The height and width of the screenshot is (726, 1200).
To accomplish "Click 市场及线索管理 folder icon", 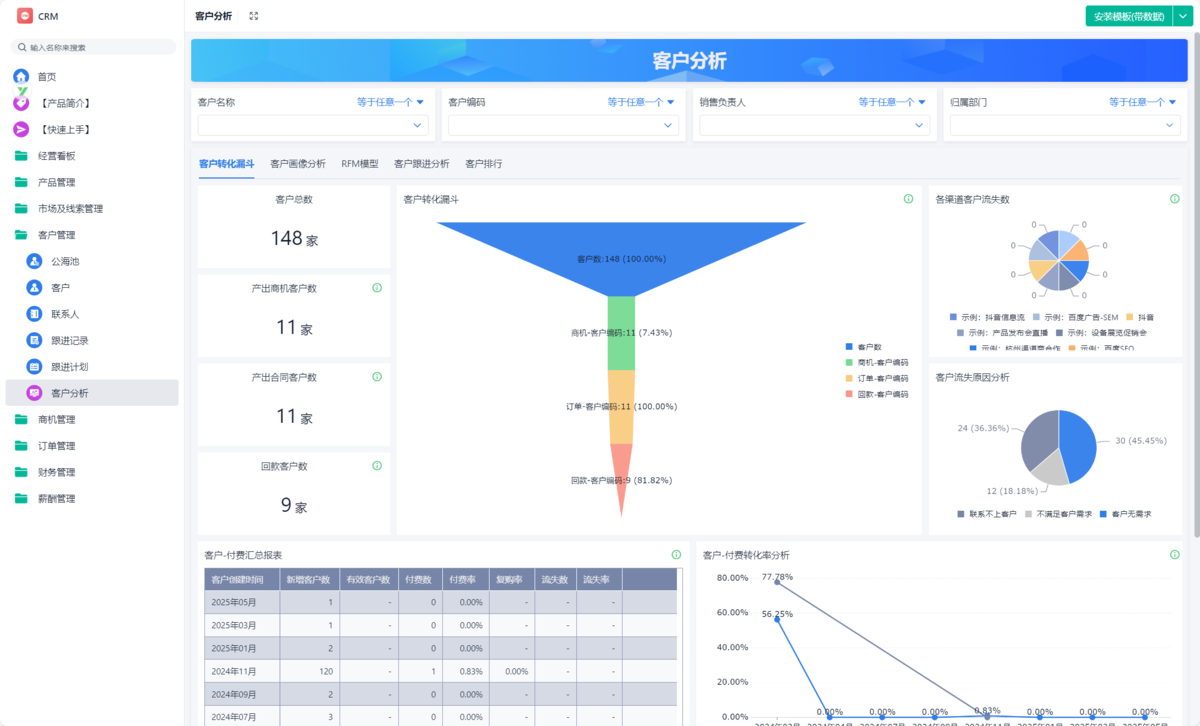I will [x=21, y=208].
